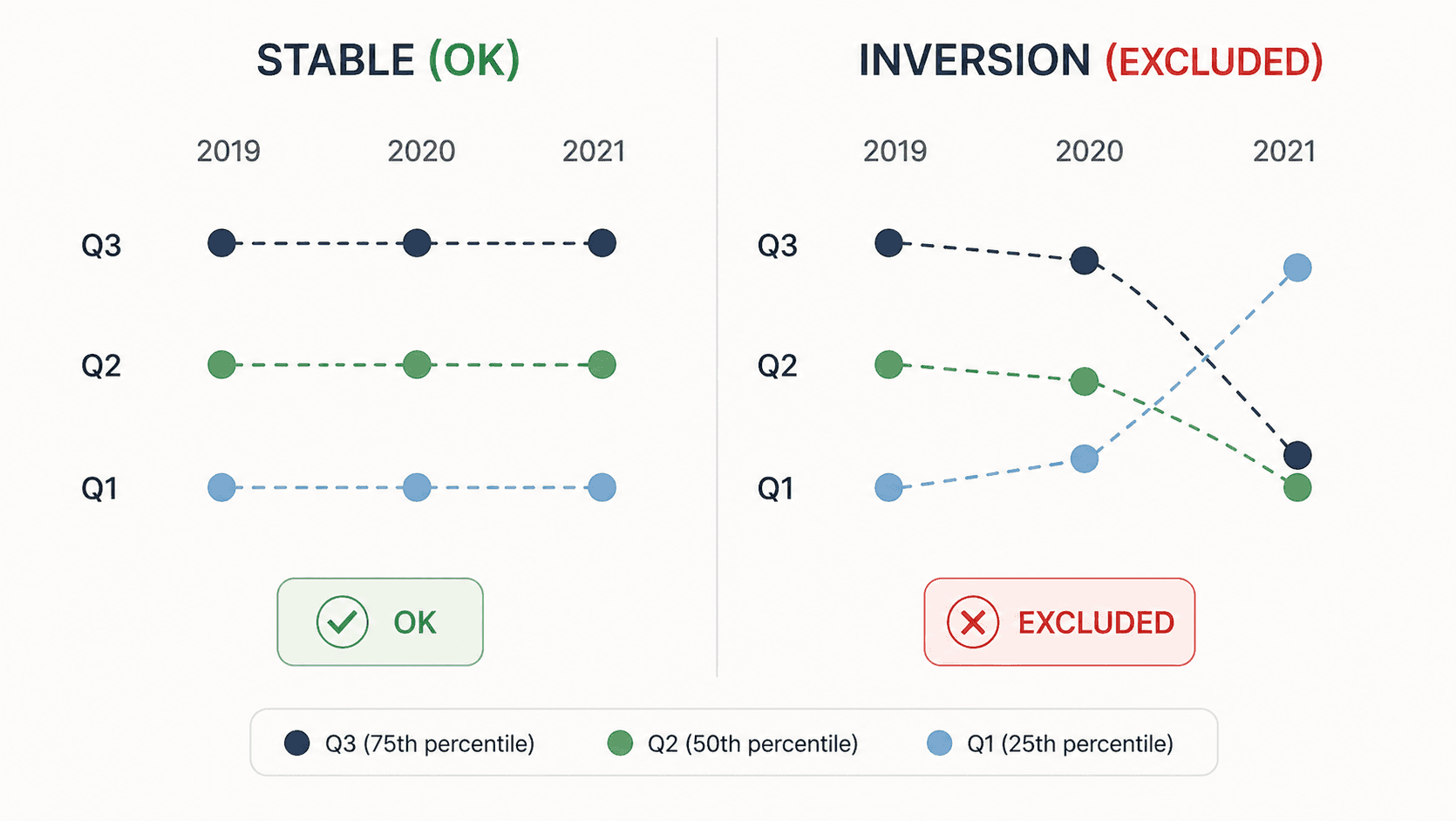Viewport: 1456px width, 821px height.
Task: Click the Q1 2021 dot in Stable chart
Action: click(602, 487)
